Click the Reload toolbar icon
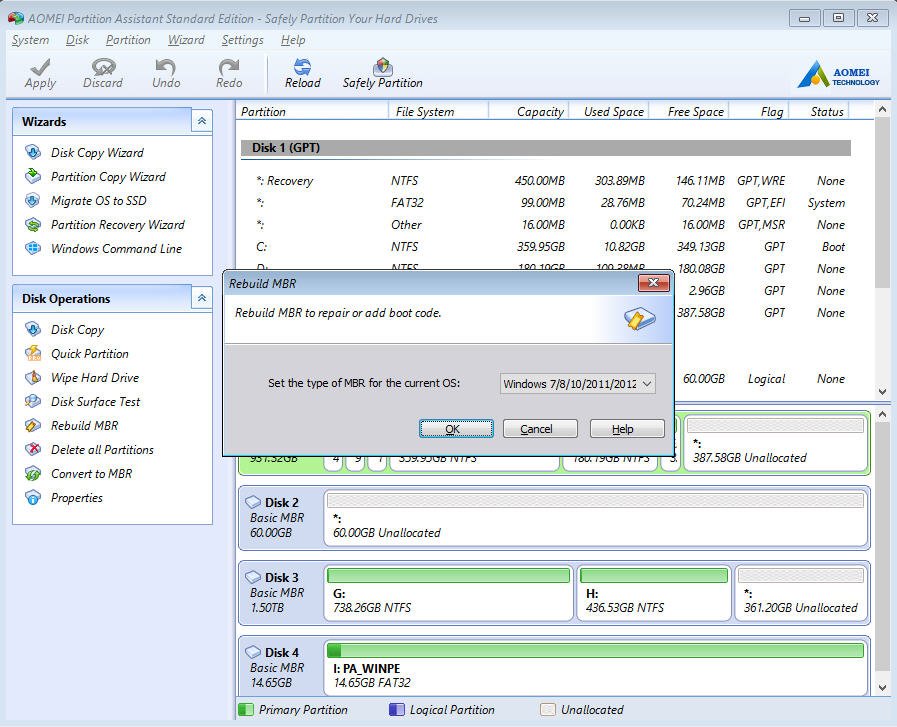The width and height of the screenshot is (897, 727). point(302,68)
